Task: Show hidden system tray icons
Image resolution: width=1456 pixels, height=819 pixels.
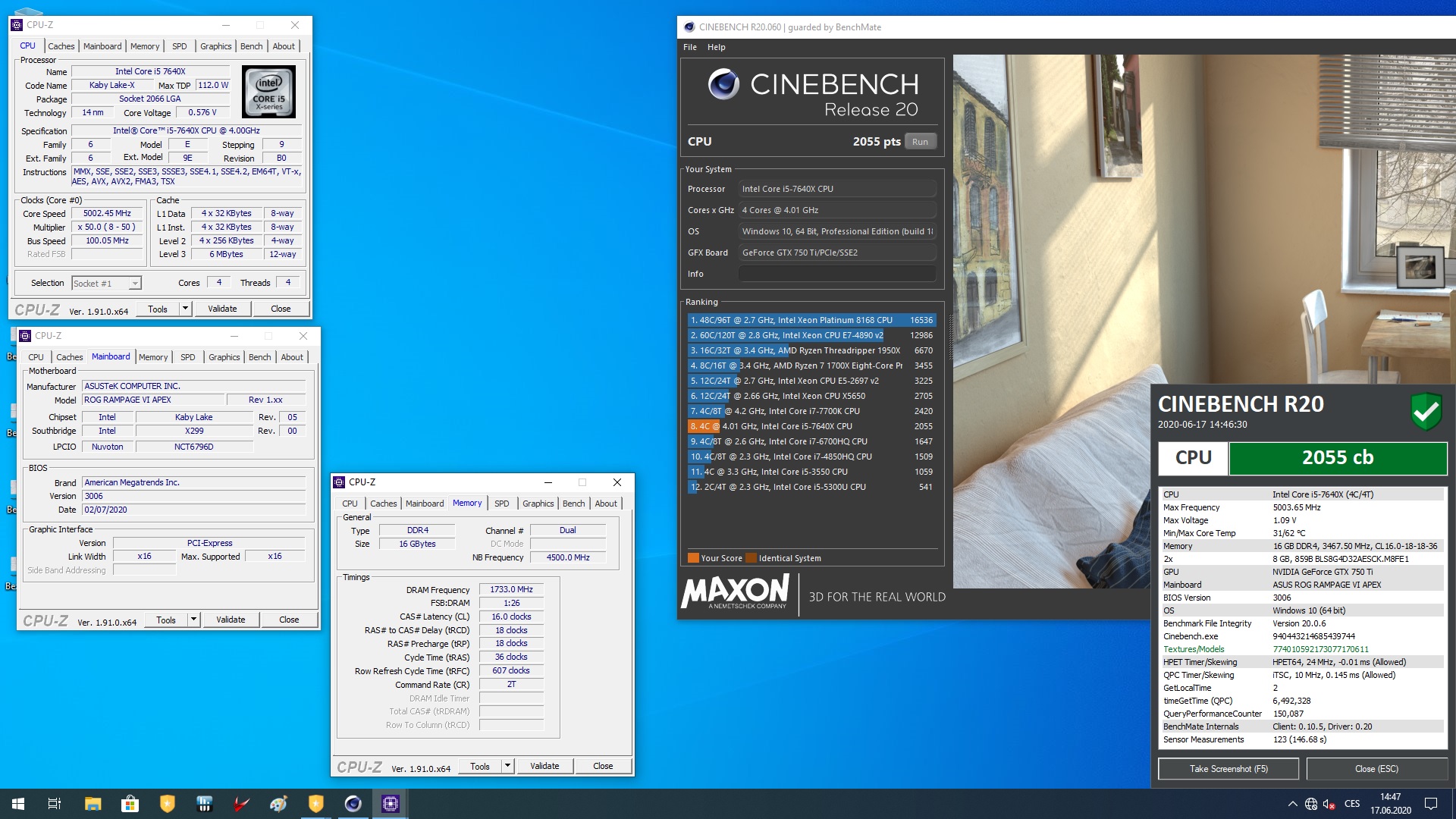Action: [x=1292, y=804]
